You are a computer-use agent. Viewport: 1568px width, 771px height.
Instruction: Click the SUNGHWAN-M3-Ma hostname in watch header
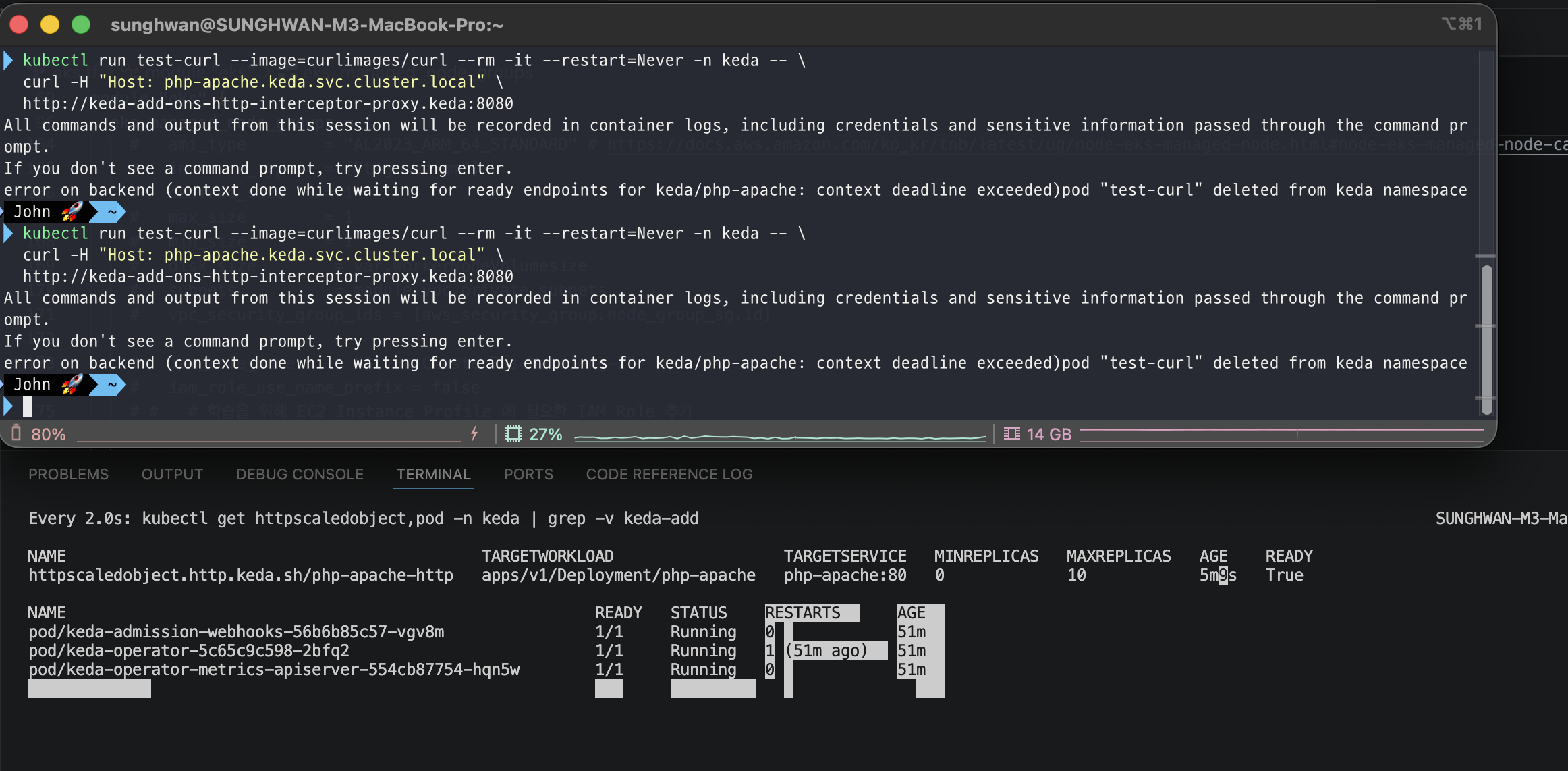tap(1501, 519)
